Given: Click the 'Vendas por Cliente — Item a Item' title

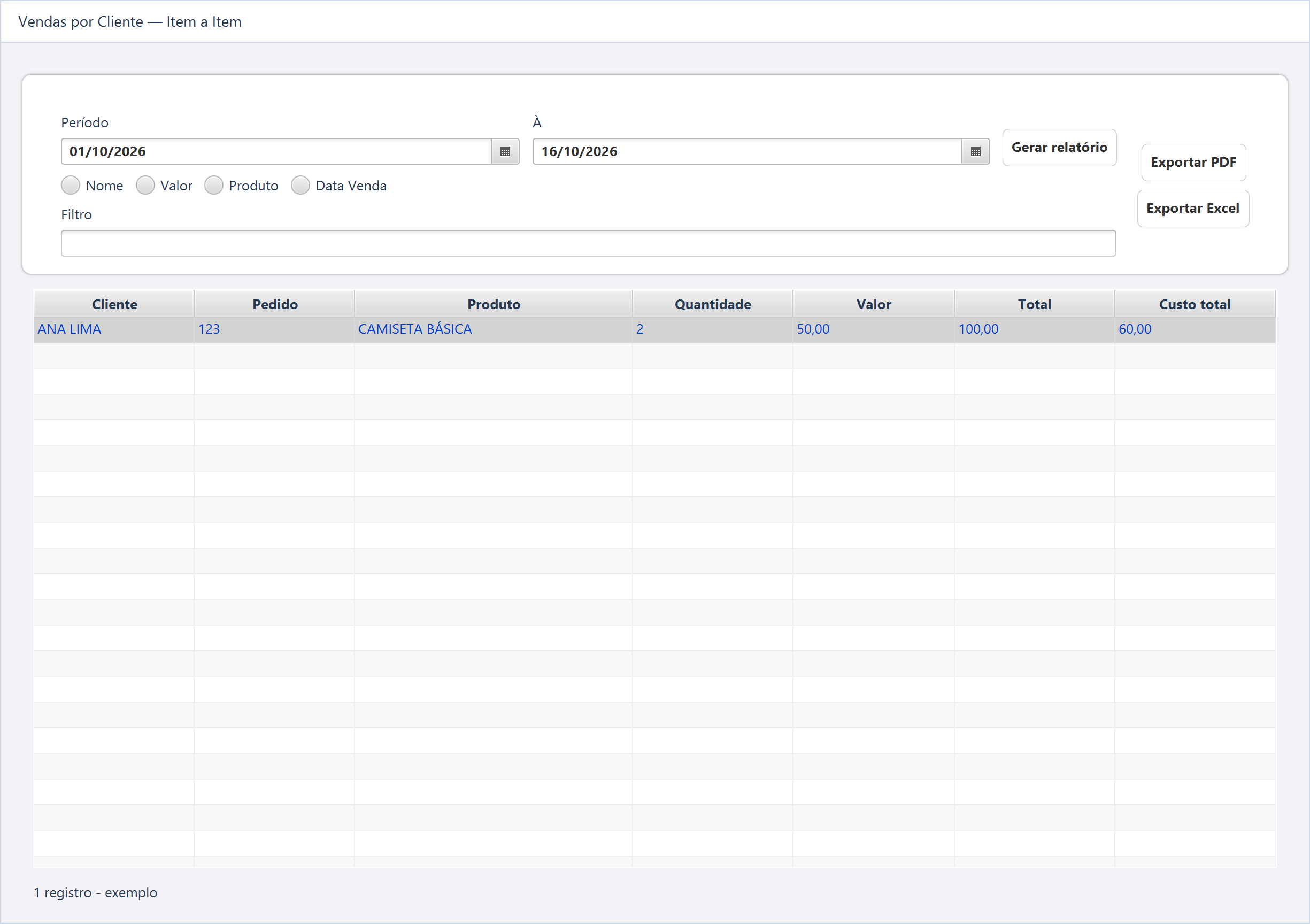Looking at the screenshot, I should click(130, 22).
